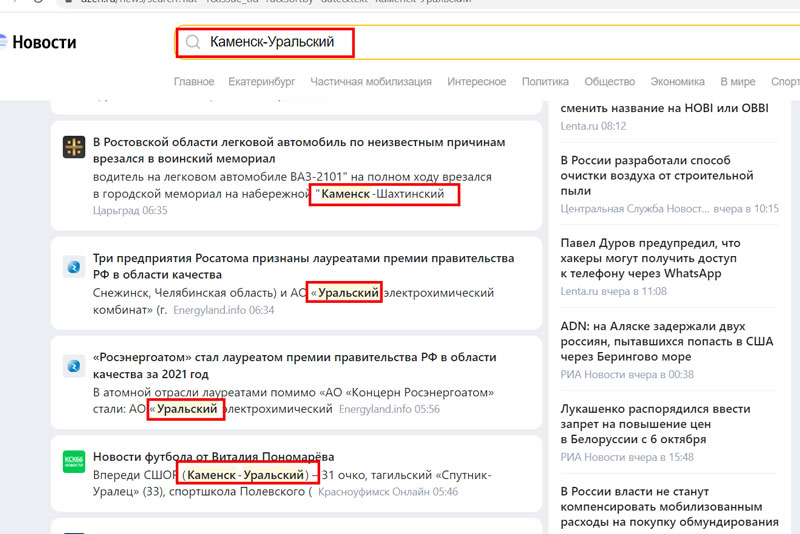Click Lenta.ru вчера в 11:08 label
800x534 pixels.
pyautogui.click(x=613, y=291)
